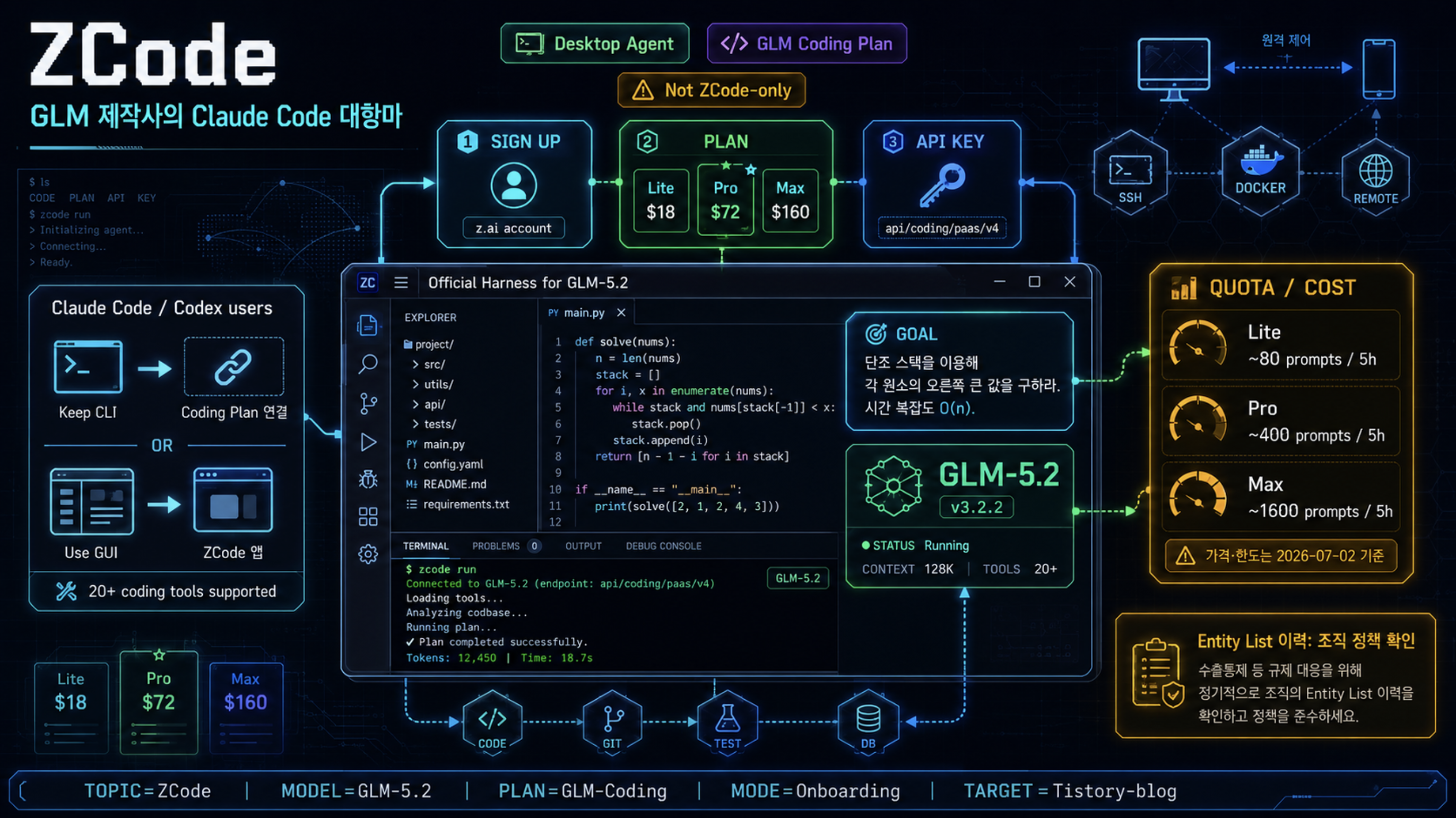Viewport: 1456px width, 818px height.
Task: Select the Keep CLI terminal icon
Action: coord(88,367)
